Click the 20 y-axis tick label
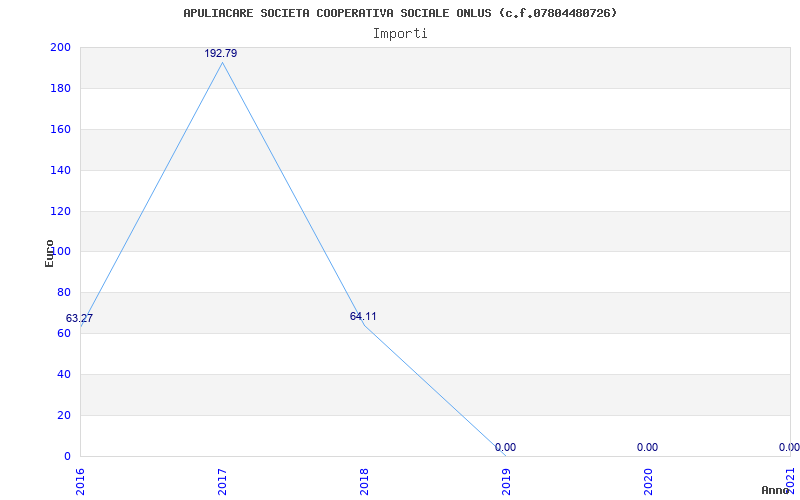The width and height of the screenshot is (800, 500). (64, 415)
